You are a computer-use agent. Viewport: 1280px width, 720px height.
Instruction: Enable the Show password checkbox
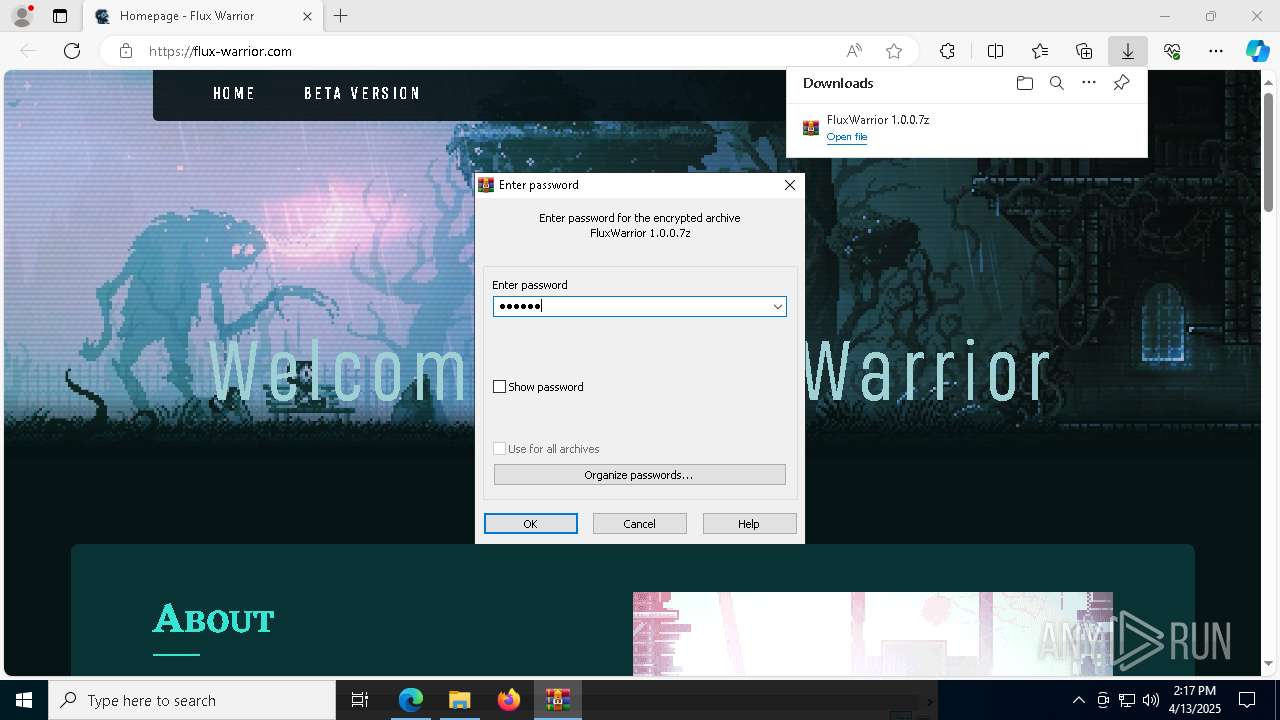click(x=500, y=387)
